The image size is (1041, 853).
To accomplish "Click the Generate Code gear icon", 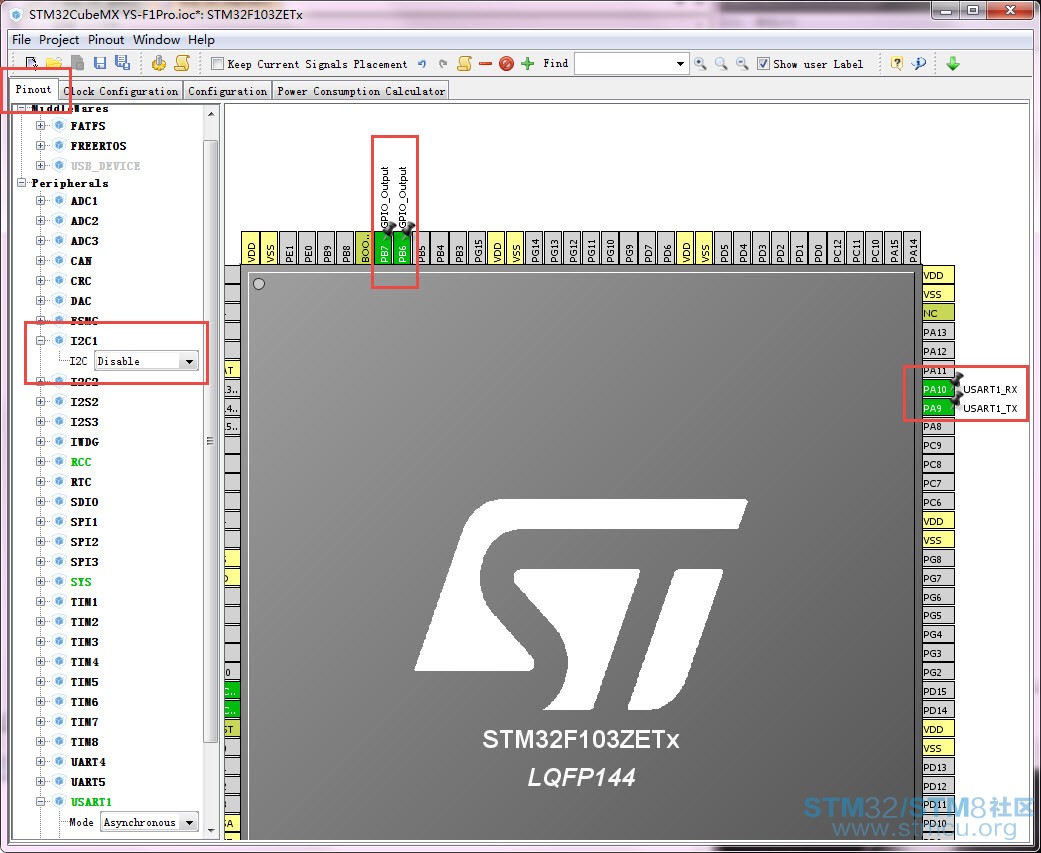I will click(159, 64).
